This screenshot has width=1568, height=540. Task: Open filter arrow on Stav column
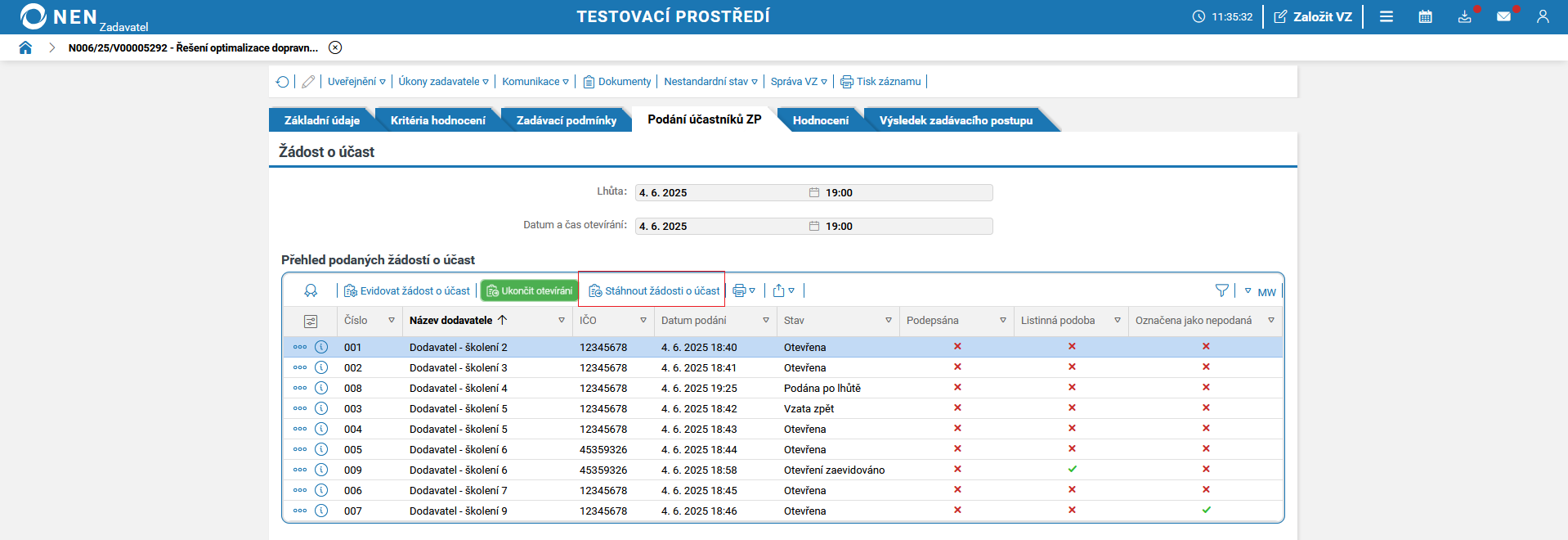pyautogui.click(x=889, y=321)
